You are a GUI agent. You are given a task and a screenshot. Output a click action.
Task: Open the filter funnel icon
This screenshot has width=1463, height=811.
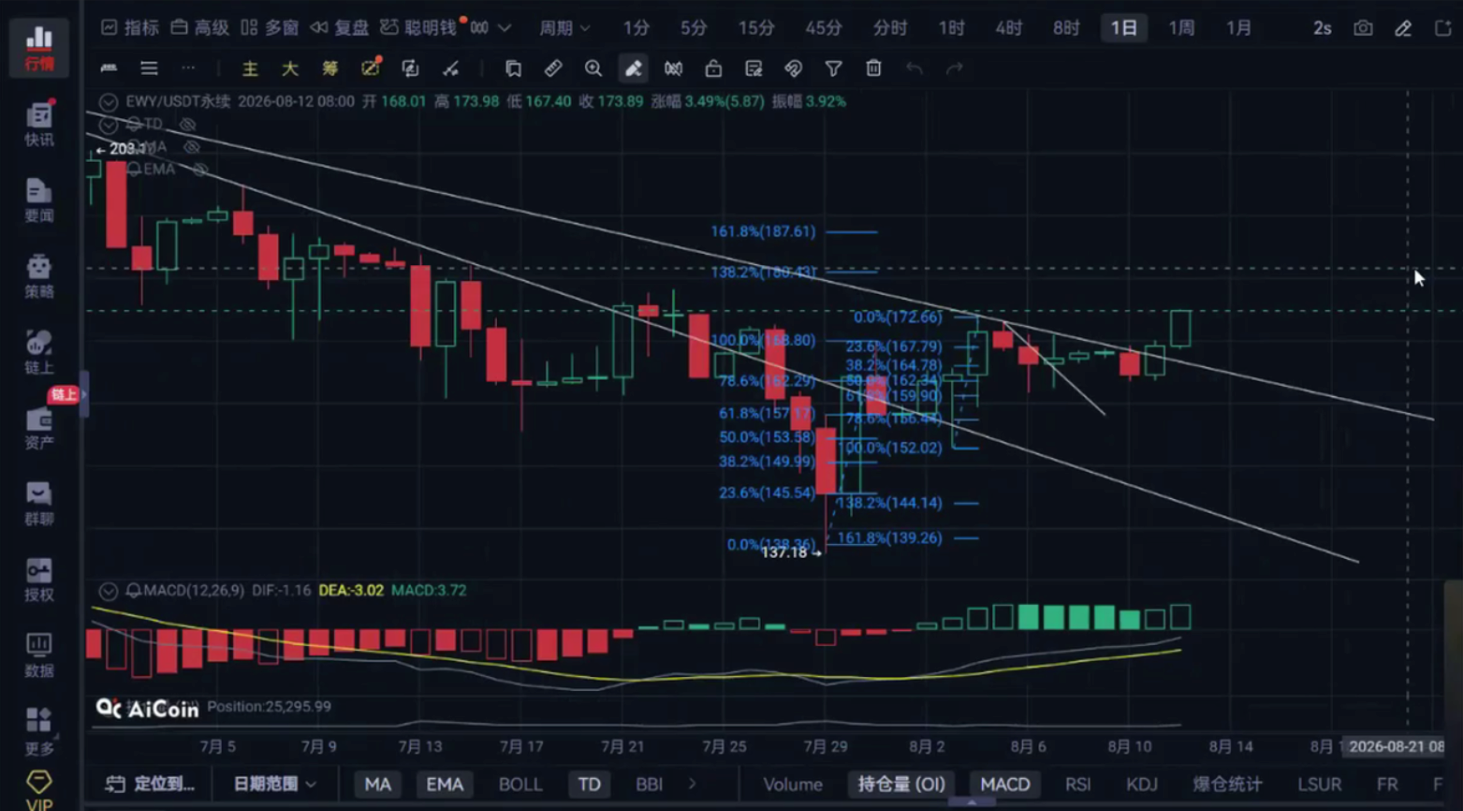(x=833, y=68)
